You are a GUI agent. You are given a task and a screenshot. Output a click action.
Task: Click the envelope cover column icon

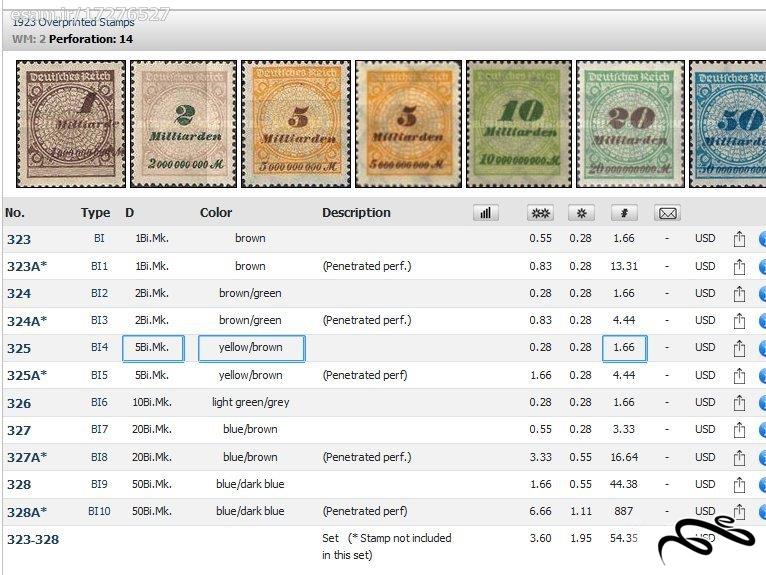point(667,213)
